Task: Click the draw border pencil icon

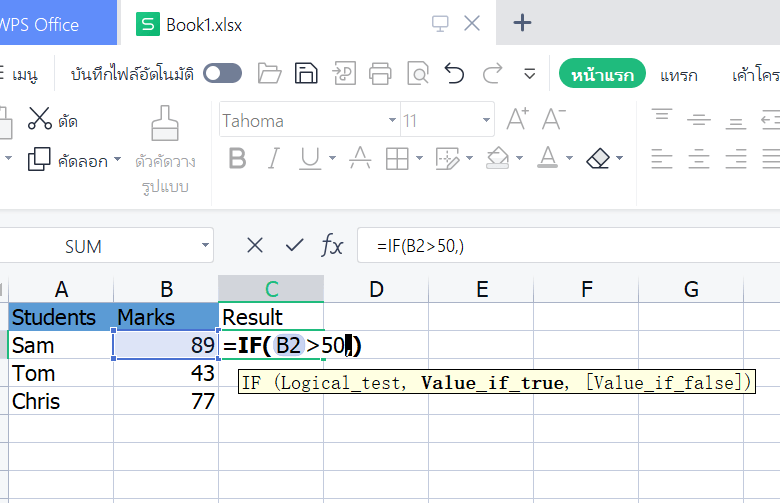Action: pyautogui.click(x=447, y=159)
